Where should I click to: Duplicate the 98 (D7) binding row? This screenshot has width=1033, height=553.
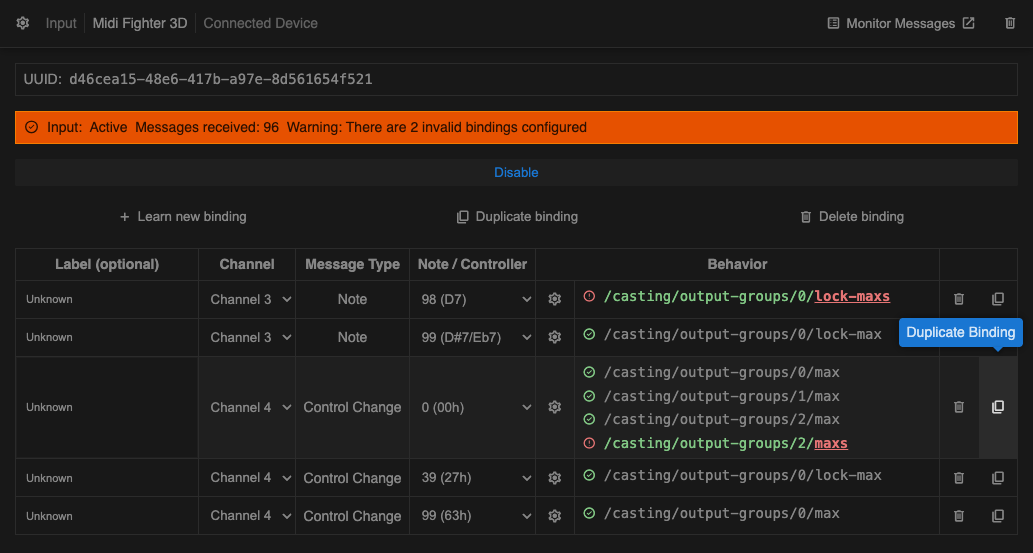(x=998, y=299)
